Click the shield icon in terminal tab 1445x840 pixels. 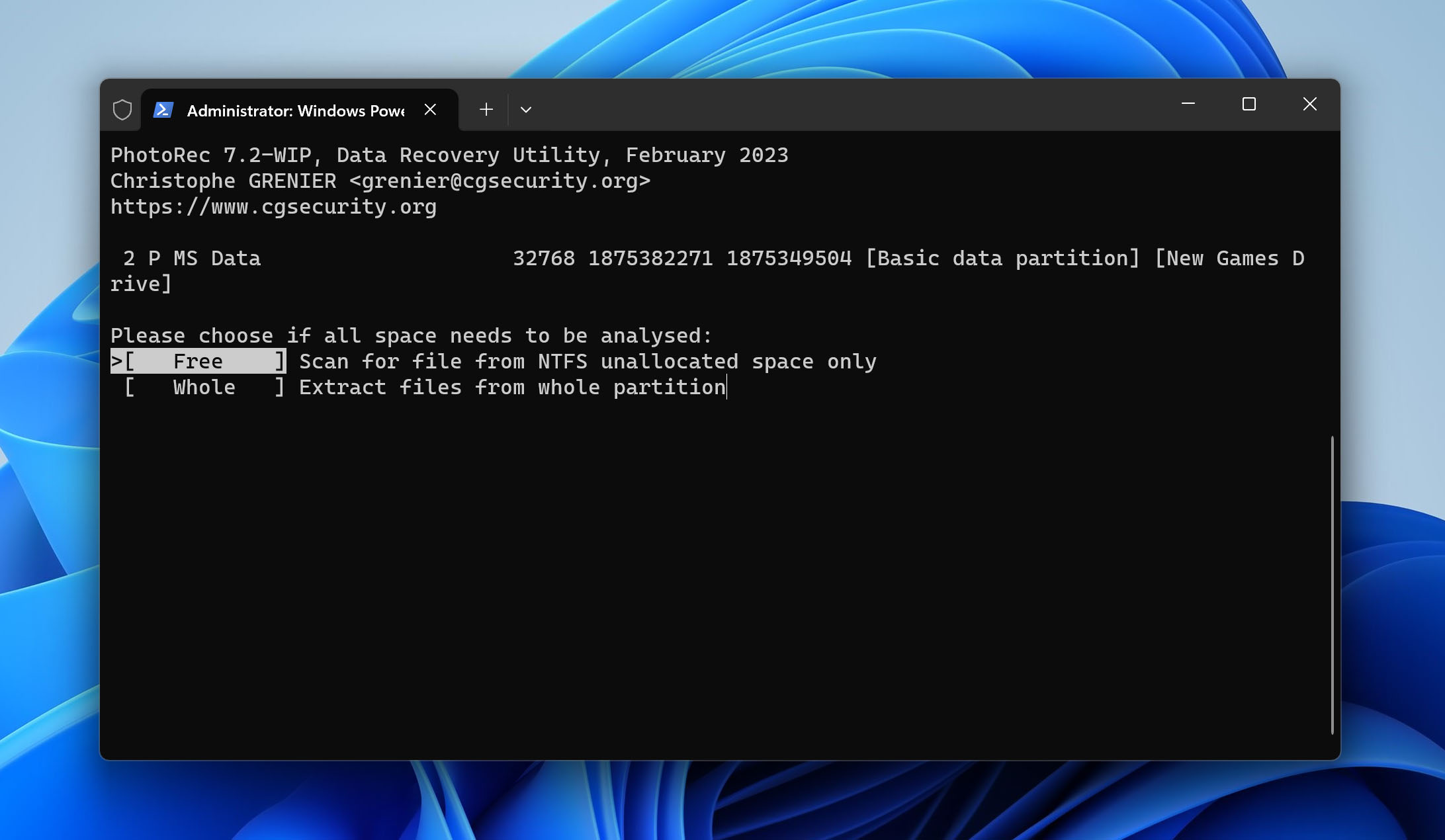point(121,109)
